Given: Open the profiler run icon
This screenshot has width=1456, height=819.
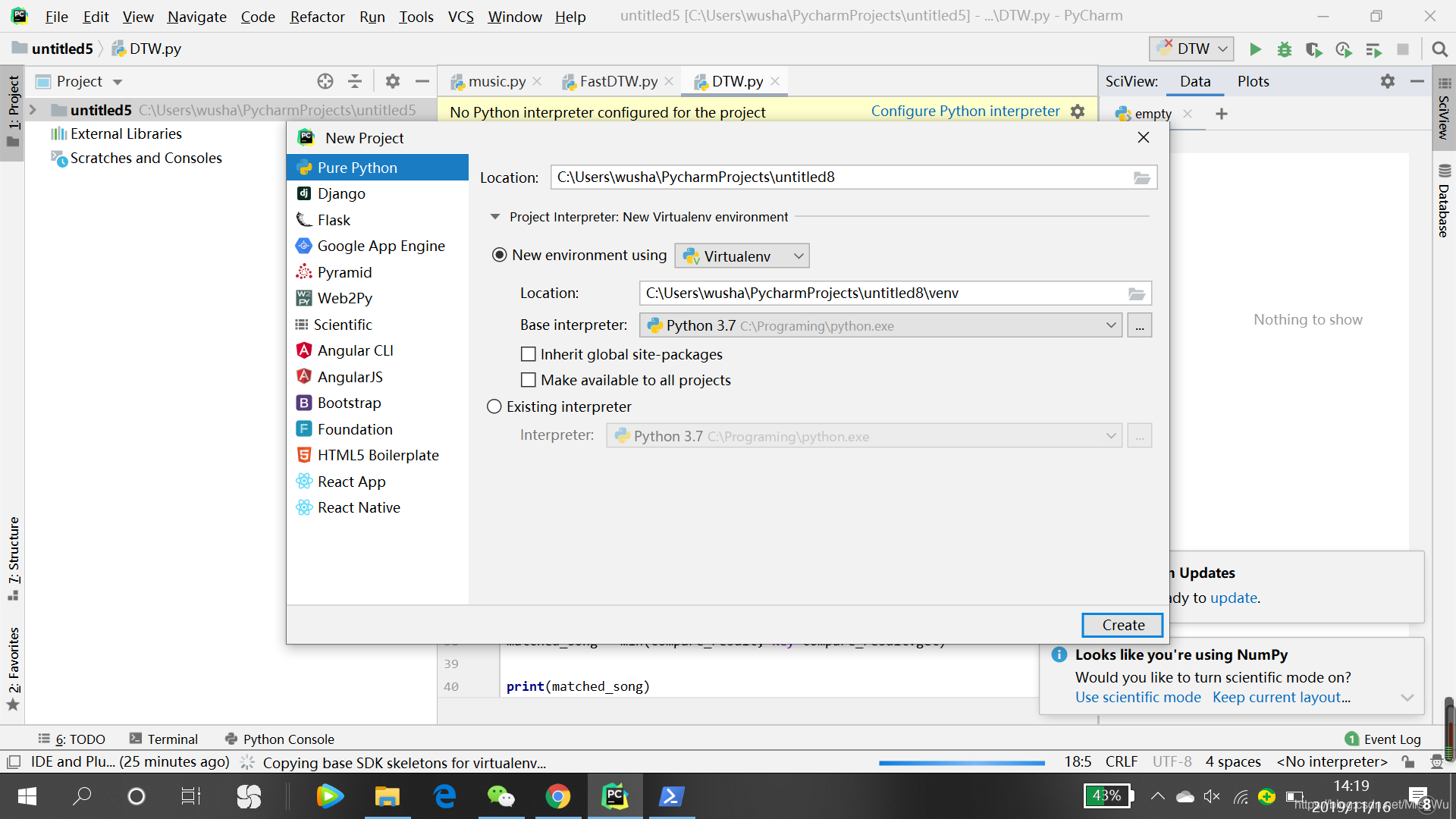Looking at the screenshot, I should 1344,49.
